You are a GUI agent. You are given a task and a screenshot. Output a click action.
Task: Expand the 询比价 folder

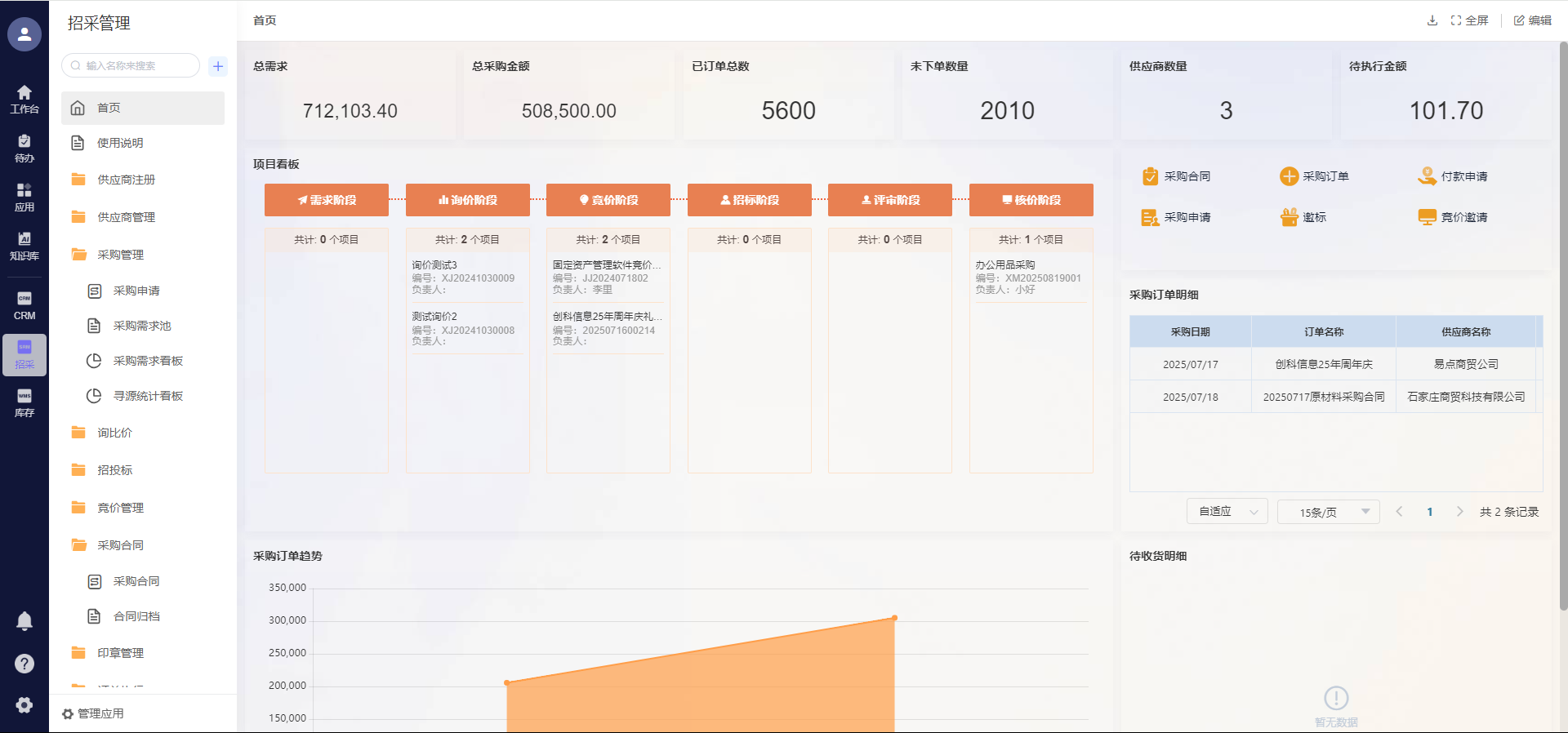(x=114, y=433)
